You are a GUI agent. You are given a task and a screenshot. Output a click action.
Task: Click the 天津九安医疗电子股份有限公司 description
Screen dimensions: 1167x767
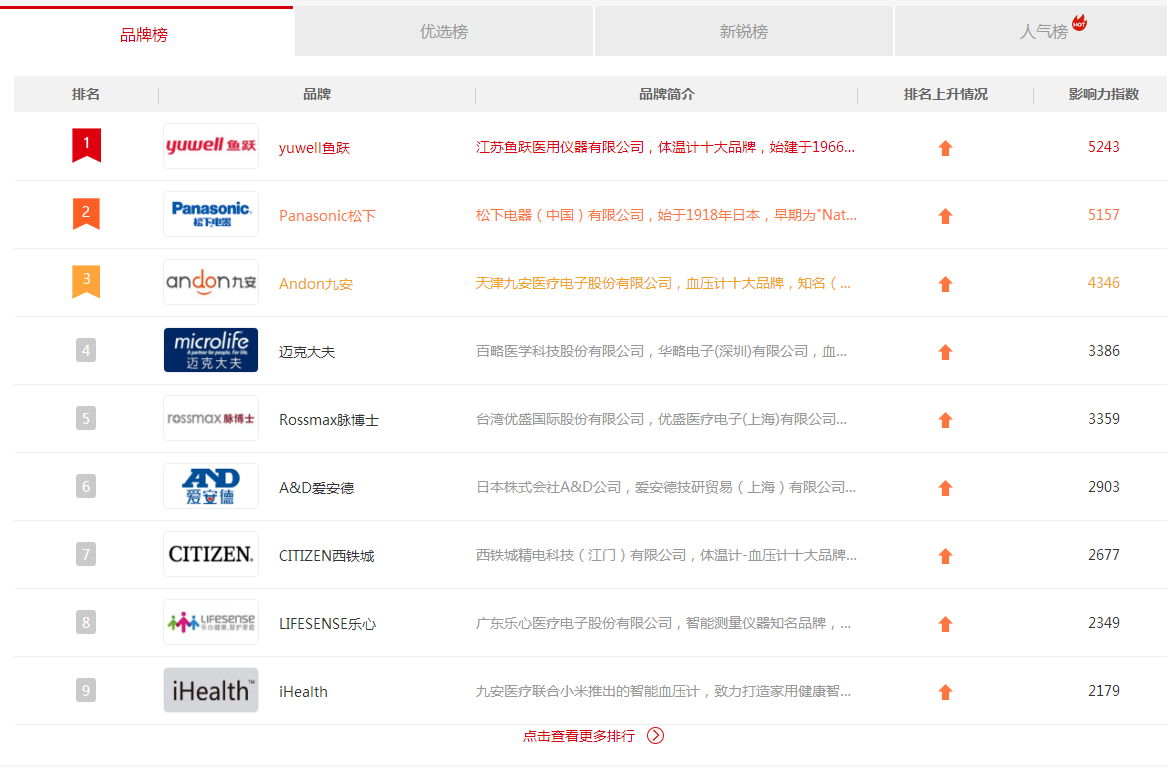click(x=663, y=283)
